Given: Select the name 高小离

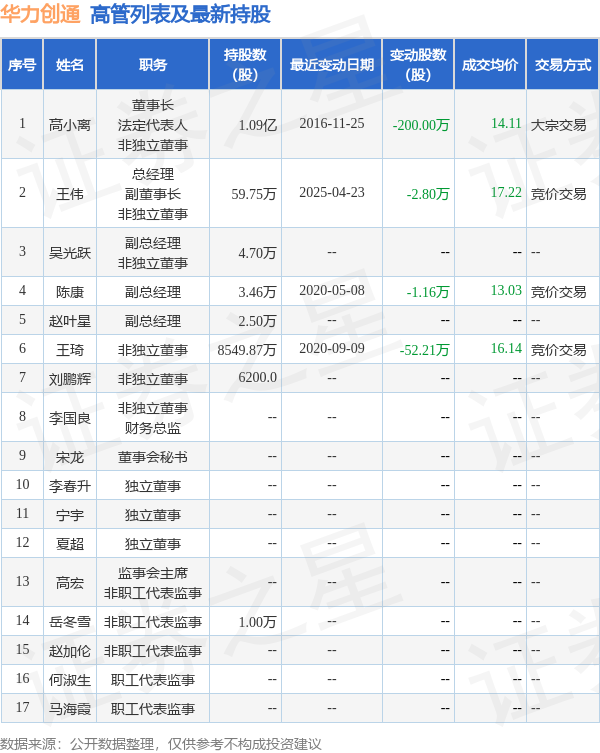Looking at the screenshot, I should pos(70,125).
